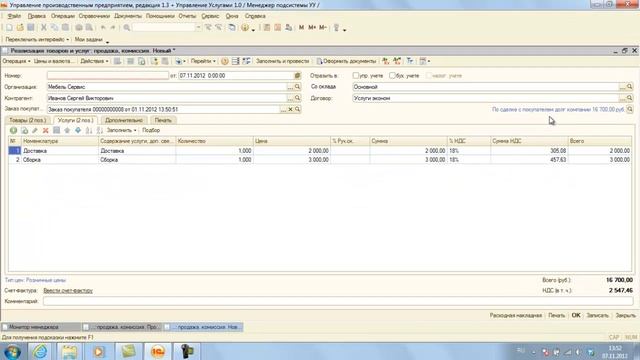The width and height of the screenshot is (640, 360).
Task: Delete row with the red X icon
Action: tap(46, 130)
